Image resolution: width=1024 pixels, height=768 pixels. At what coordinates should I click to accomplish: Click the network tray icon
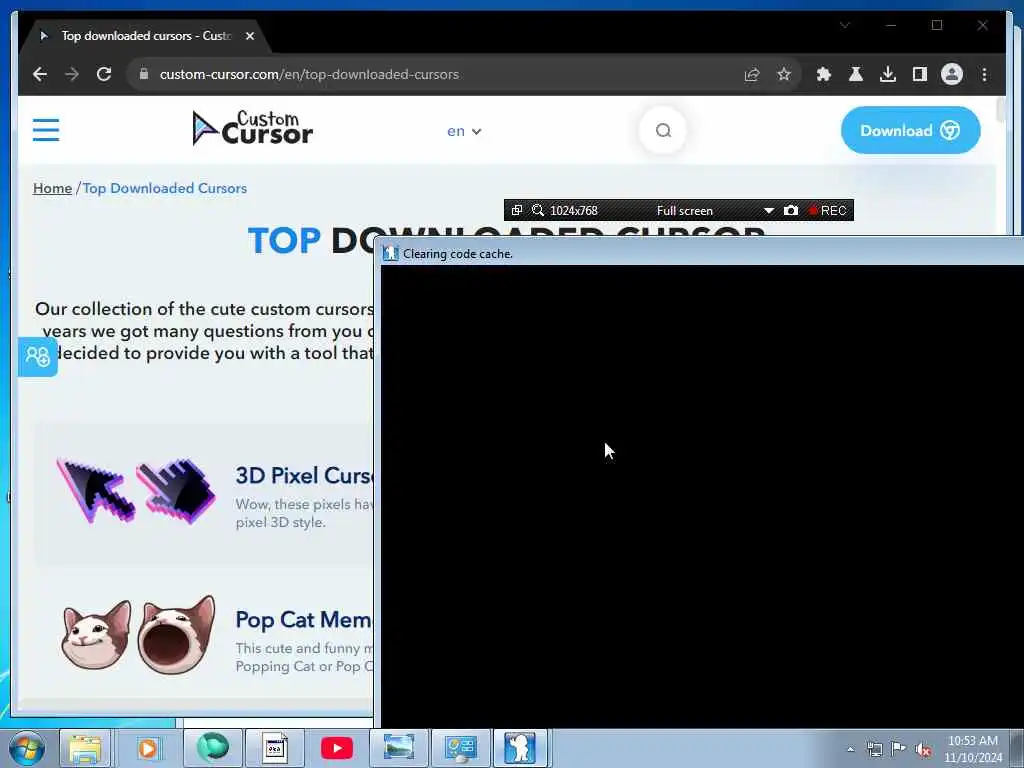point(874,750)
